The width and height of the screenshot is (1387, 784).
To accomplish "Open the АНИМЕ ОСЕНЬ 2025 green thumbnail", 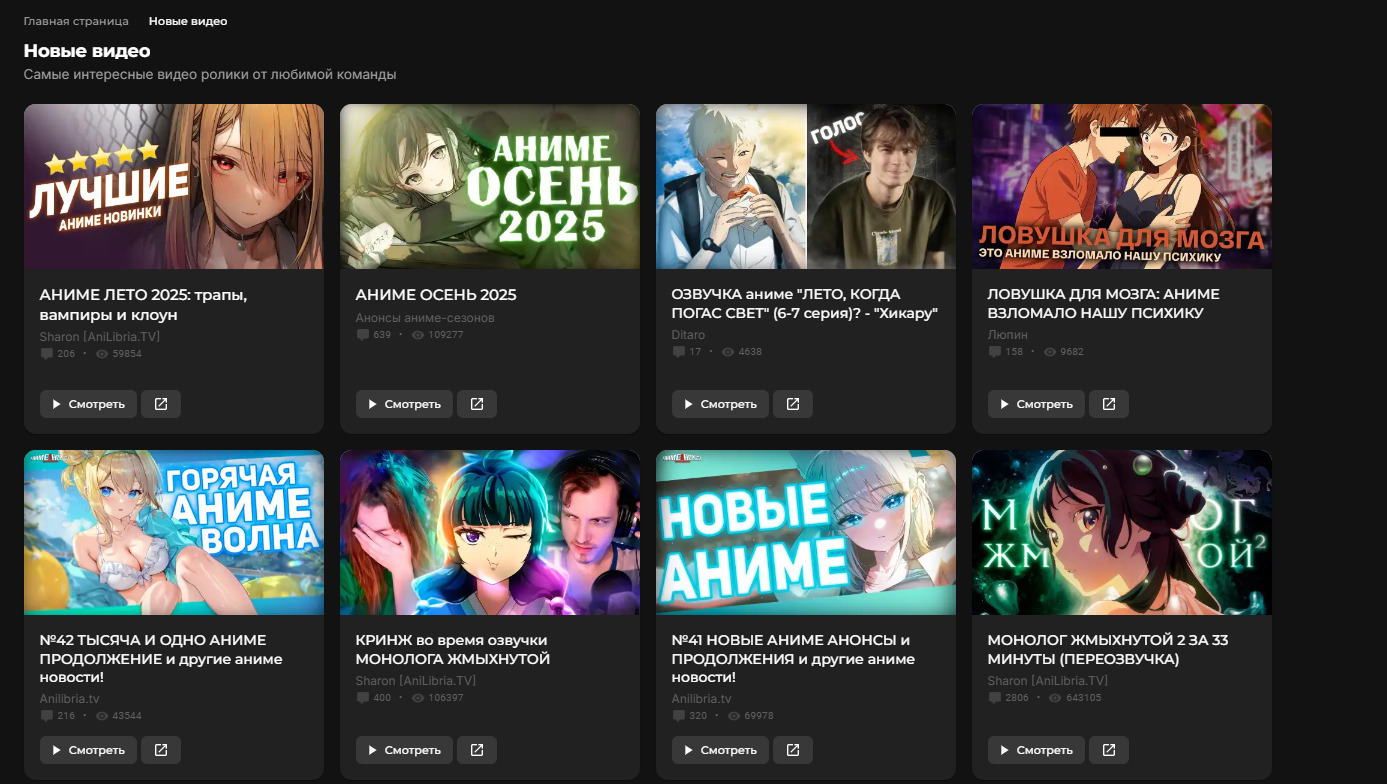I will point(489,186).
